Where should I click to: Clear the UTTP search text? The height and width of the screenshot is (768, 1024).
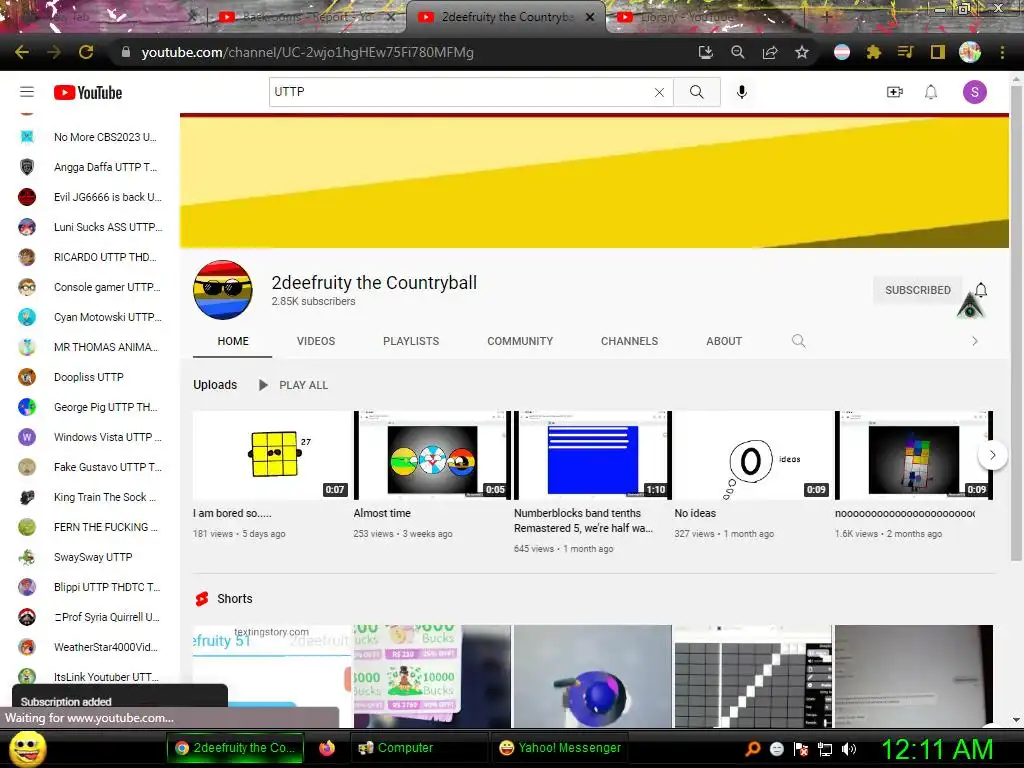(659, 93)
